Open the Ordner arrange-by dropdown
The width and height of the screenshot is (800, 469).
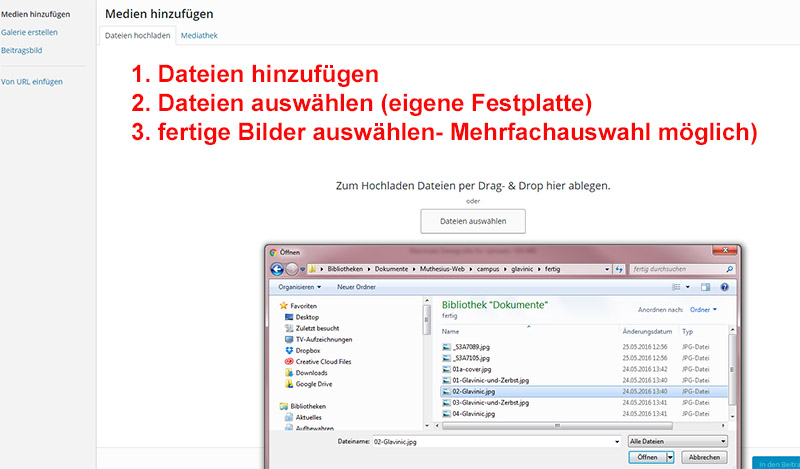701,310
